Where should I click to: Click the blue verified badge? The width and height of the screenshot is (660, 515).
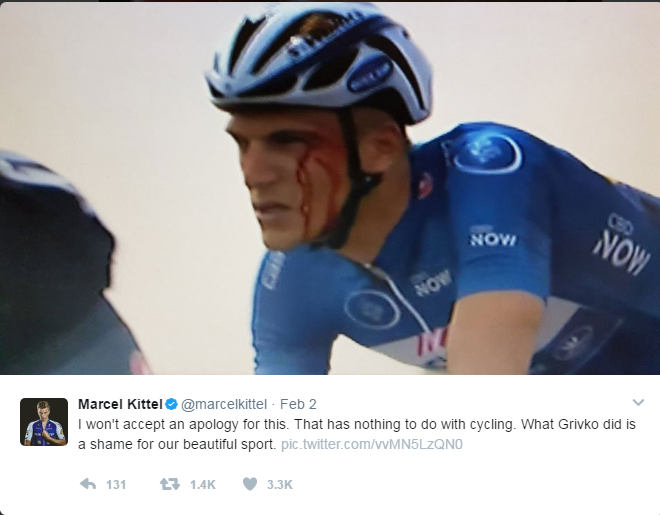[x=171, y=404]
